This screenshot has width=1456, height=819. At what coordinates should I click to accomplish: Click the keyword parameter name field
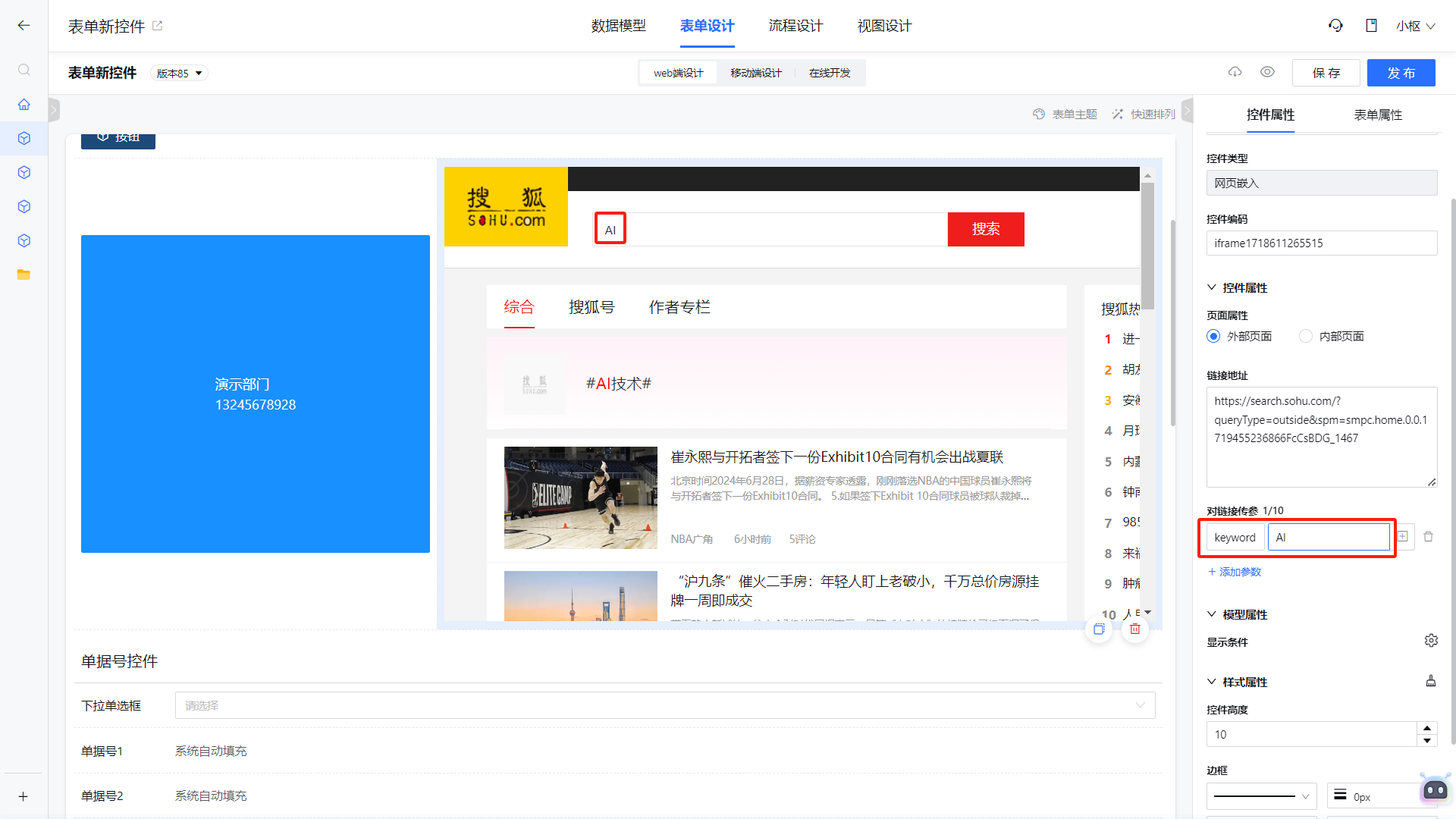click(1235, 537)
